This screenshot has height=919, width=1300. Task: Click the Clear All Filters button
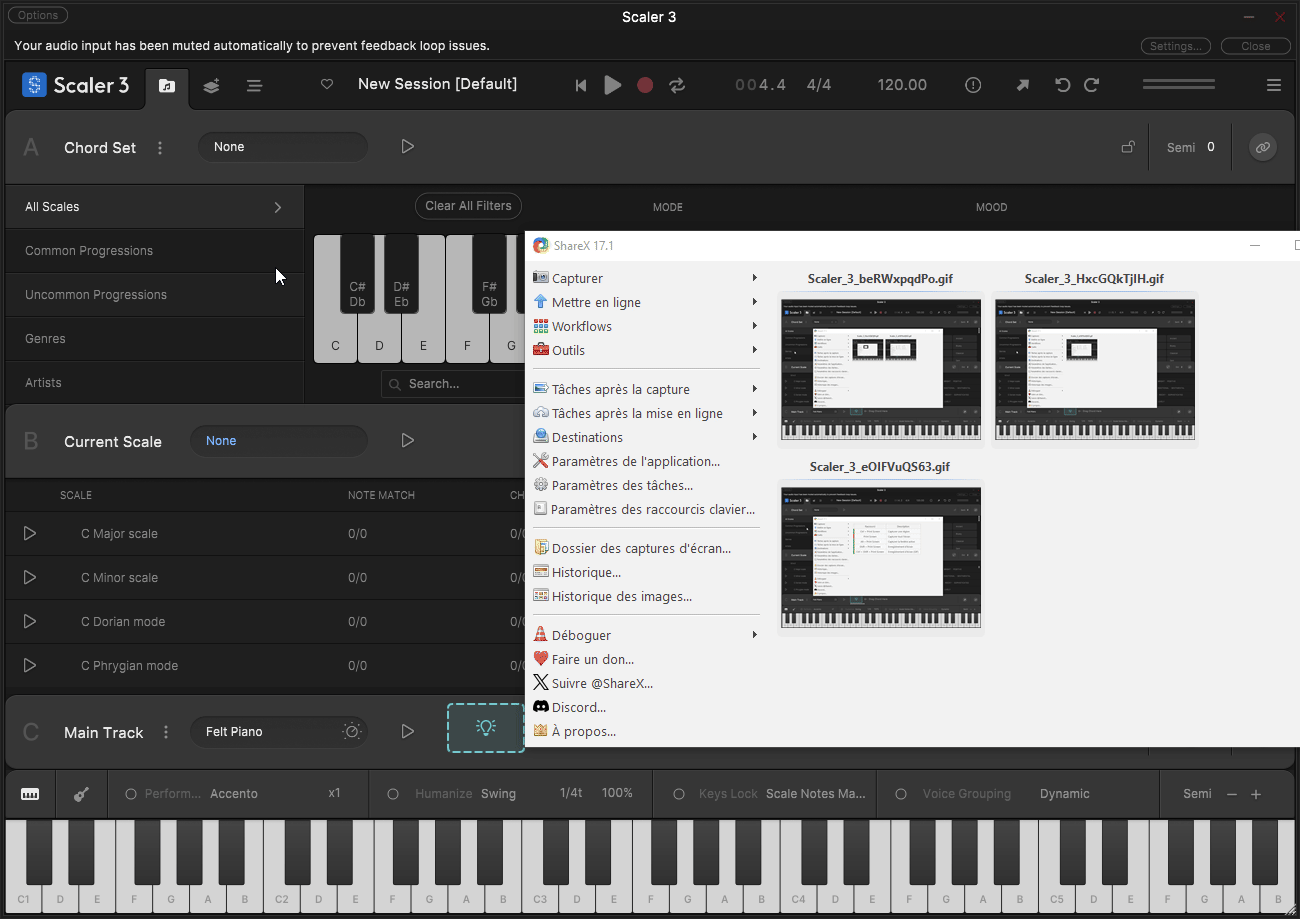coord(468,206)
